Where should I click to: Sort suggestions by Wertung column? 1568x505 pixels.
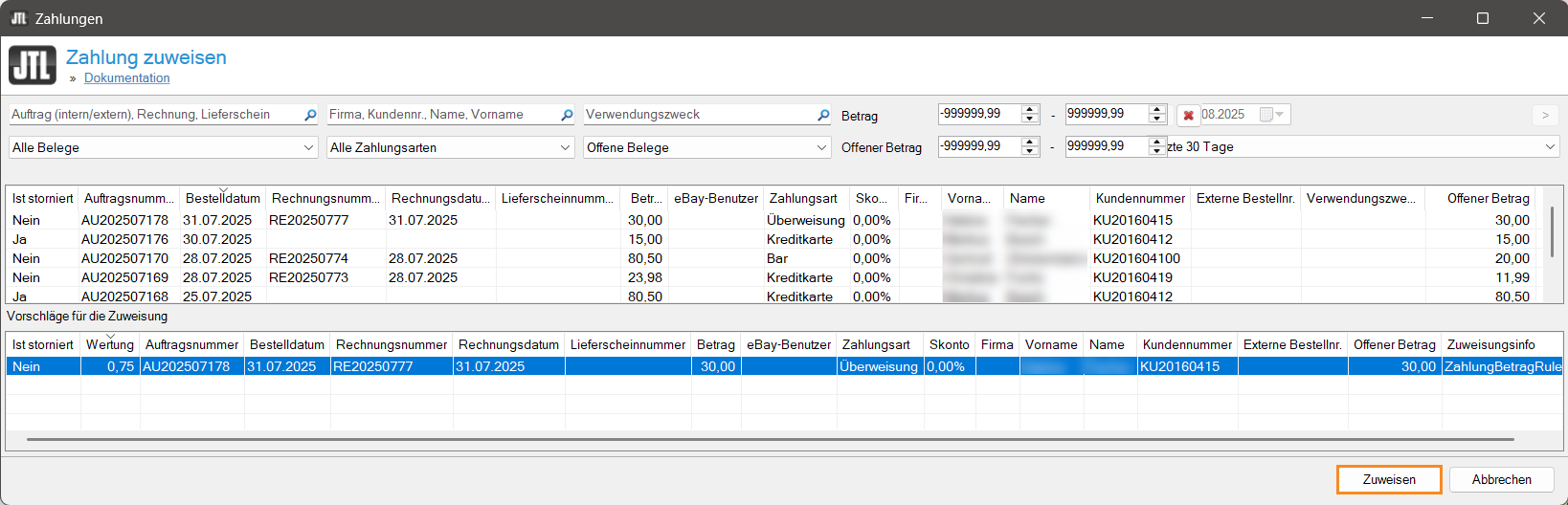(109, 345)
